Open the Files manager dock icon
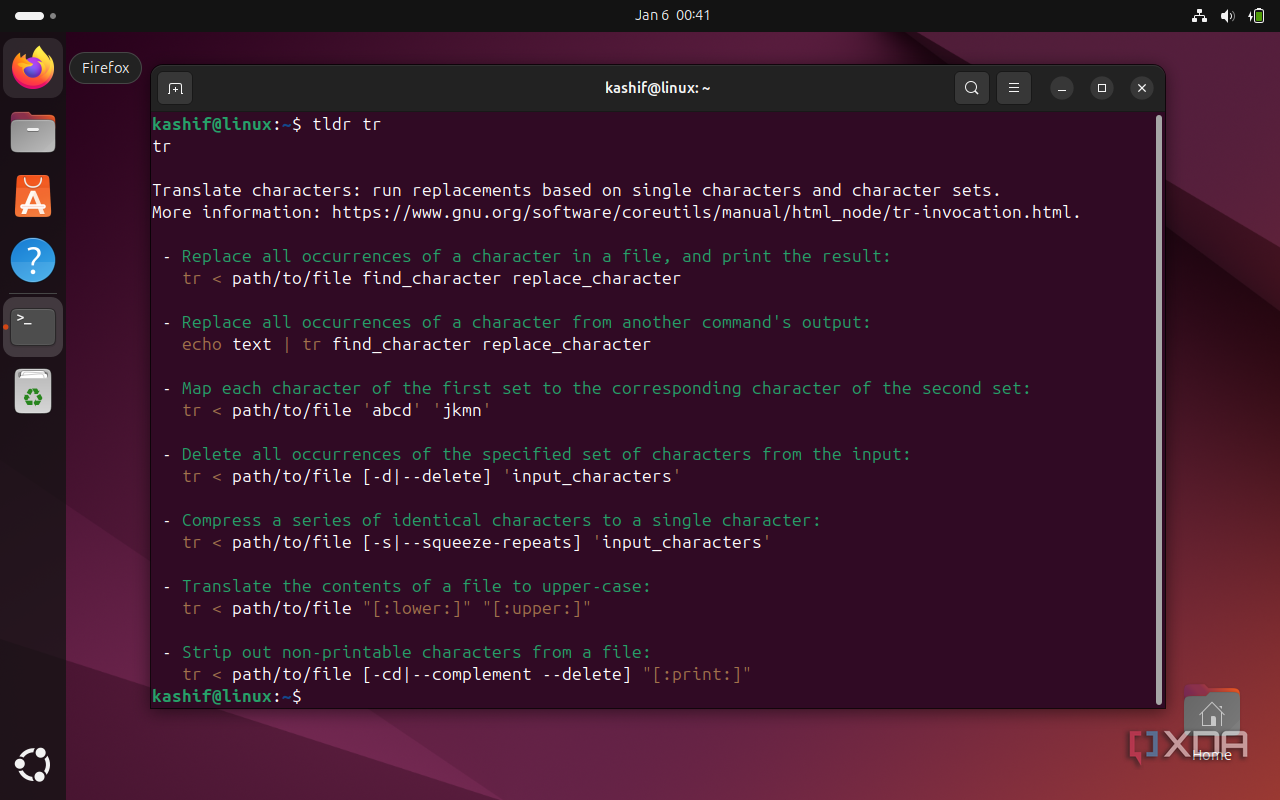The image size is (1280, 800). pos(33,132)
